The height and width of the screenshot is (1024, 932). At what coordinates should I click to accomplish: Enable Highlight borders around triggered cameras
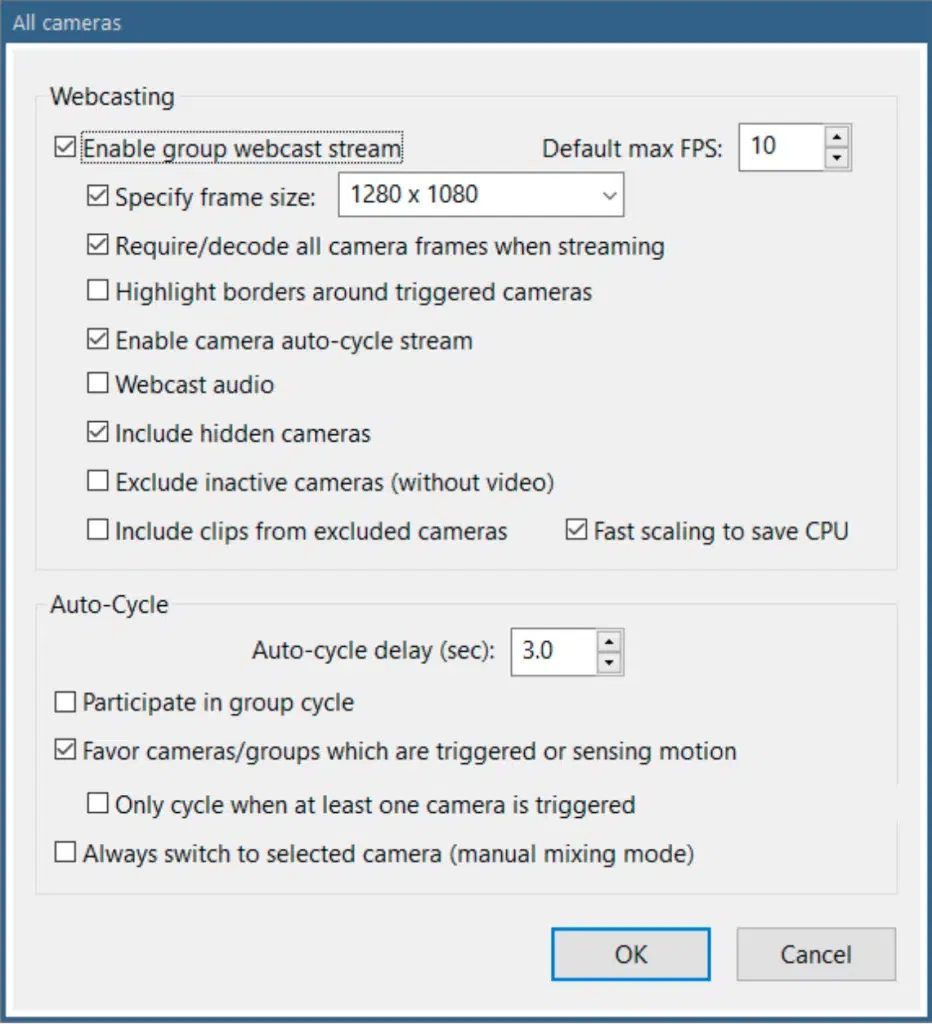(98, 292)
